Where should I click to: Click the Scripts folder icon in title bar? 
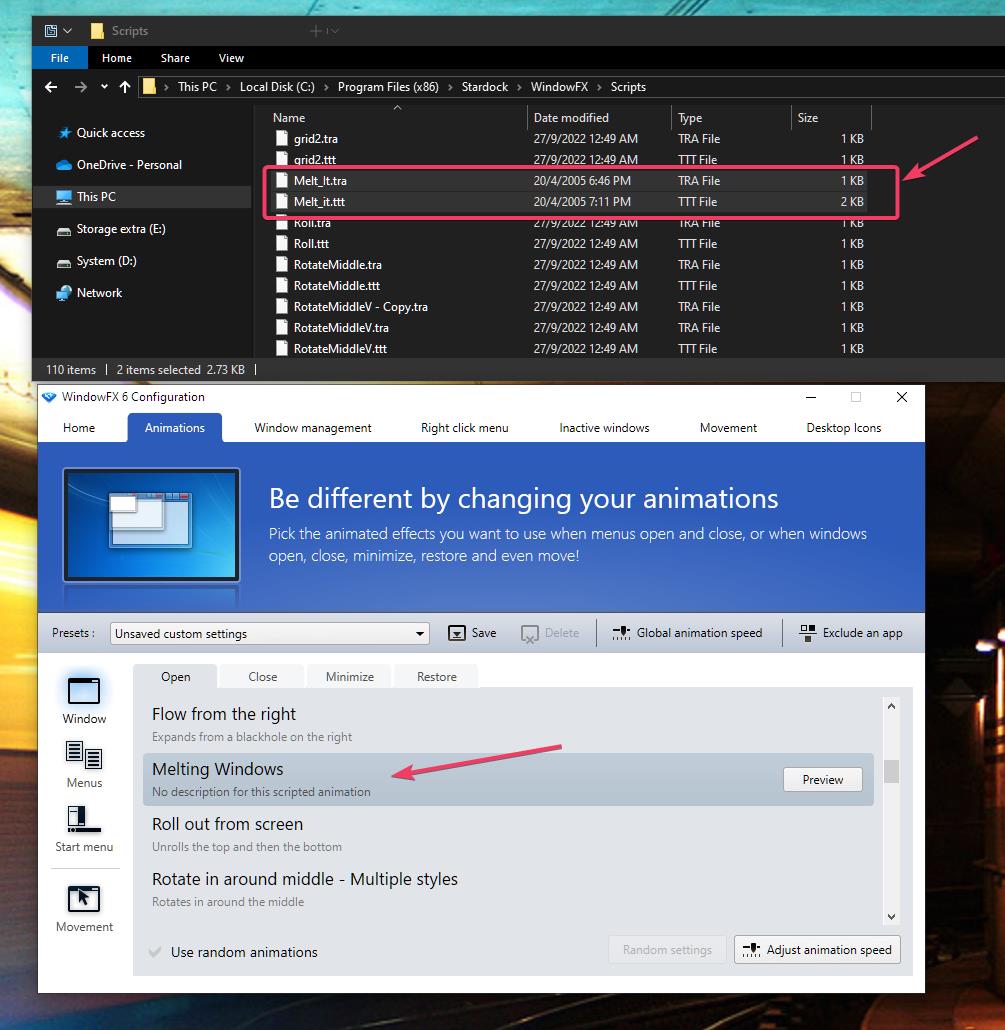[97, 30]
